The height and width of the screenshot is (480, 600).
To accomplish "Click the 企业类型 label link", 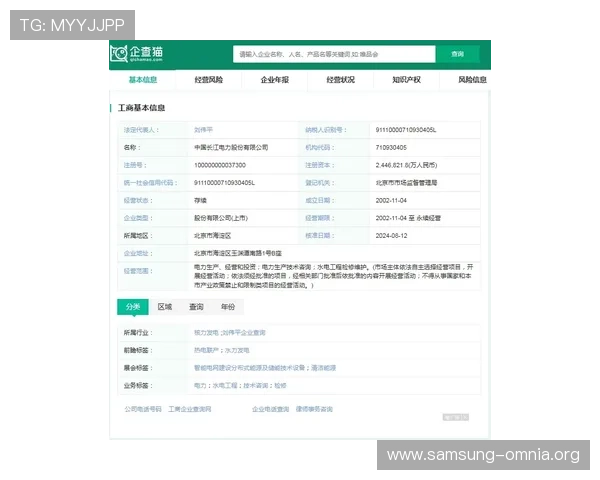I will pos(138,218).
